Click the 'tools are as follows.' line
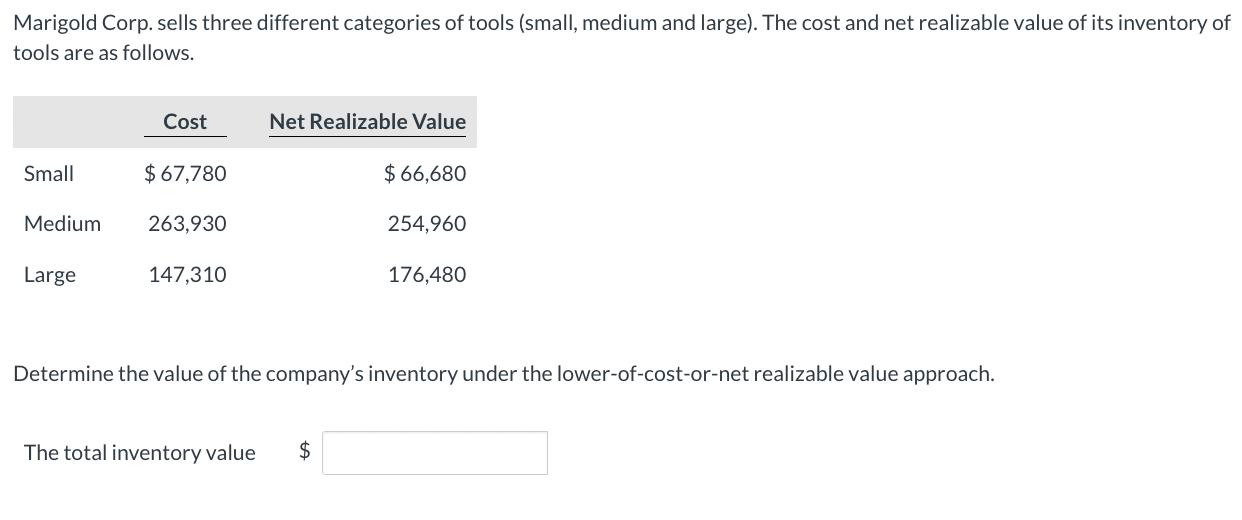 [x=104, y=52]
